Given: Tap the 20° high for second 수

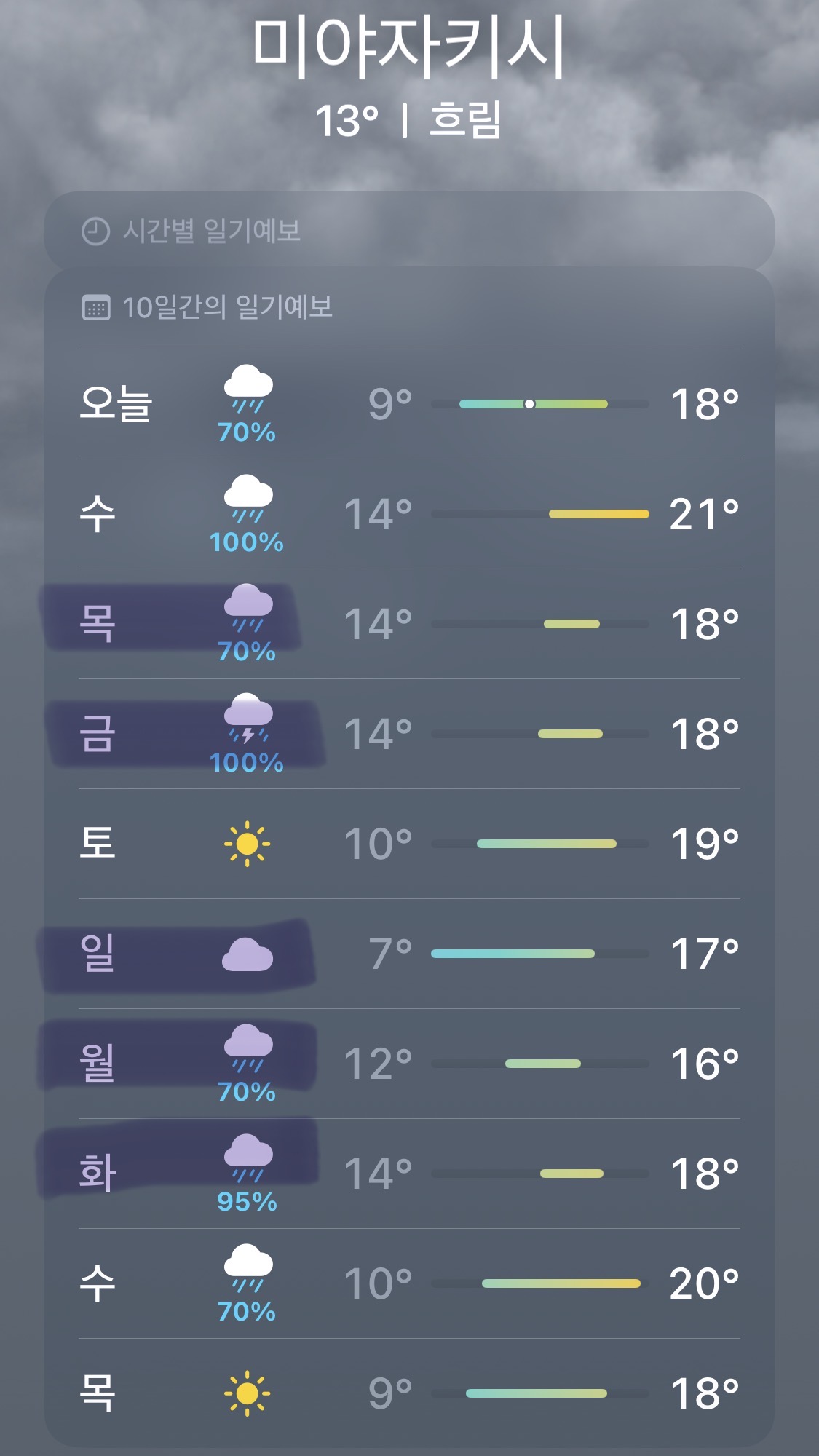Looking at the screenshot, I should point(704,1283).
